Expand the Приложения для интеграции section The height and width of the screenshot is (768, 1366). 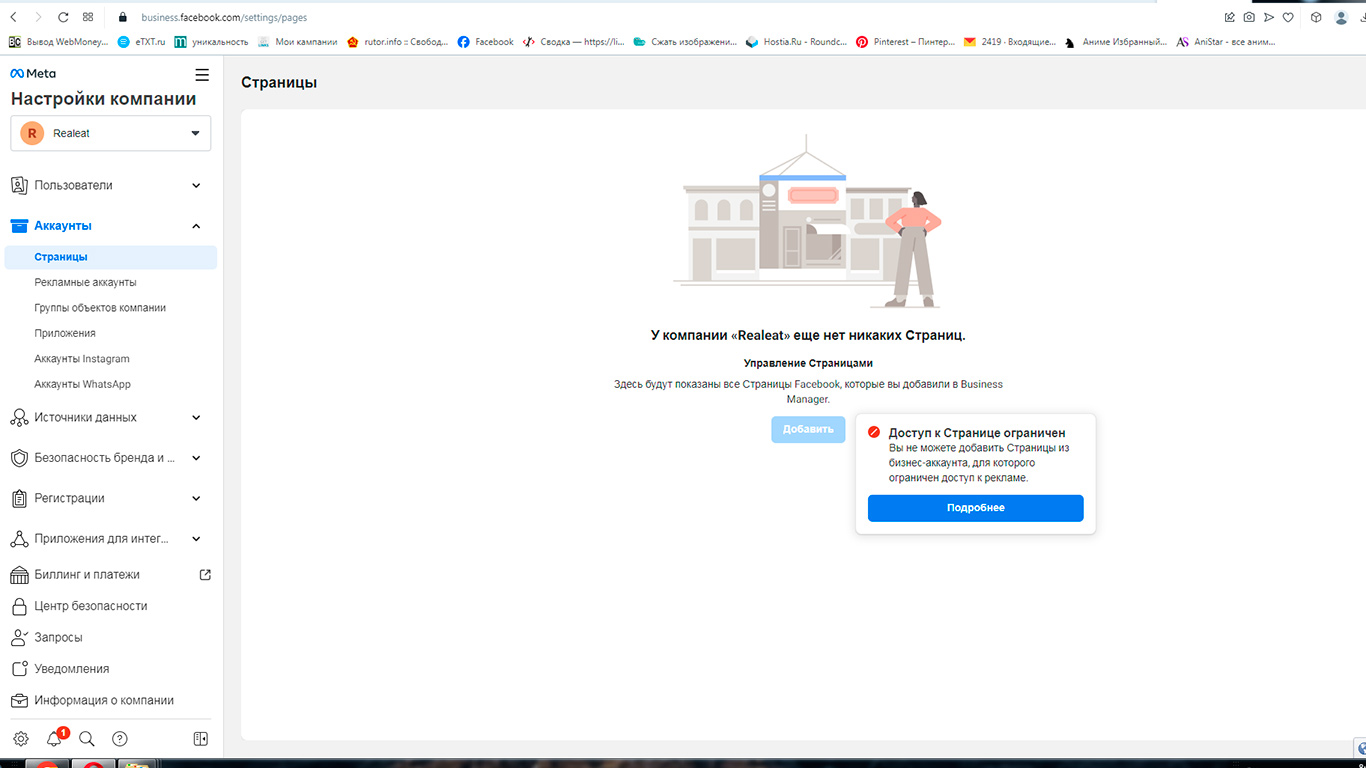(111, 539)
